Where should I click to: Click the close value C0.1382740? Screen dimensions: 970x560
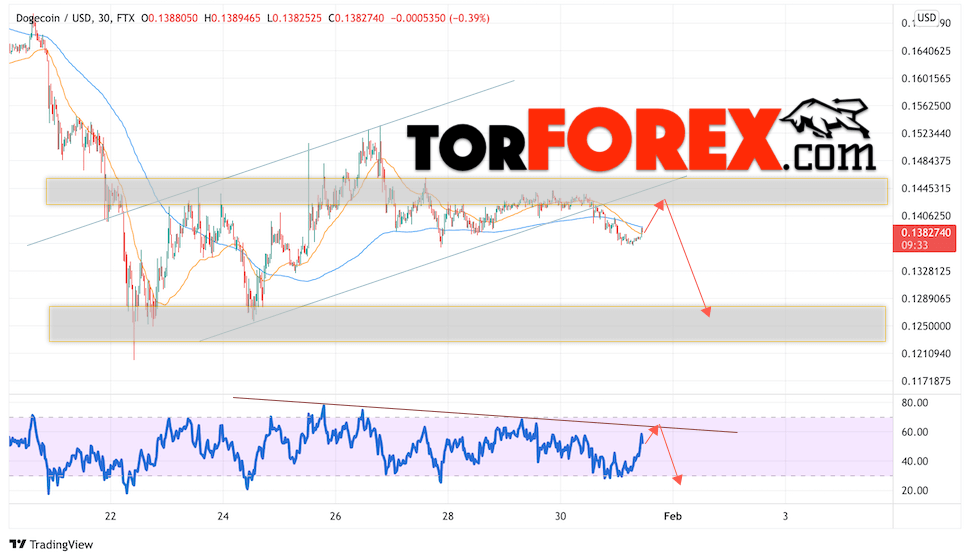click(356, 19)
